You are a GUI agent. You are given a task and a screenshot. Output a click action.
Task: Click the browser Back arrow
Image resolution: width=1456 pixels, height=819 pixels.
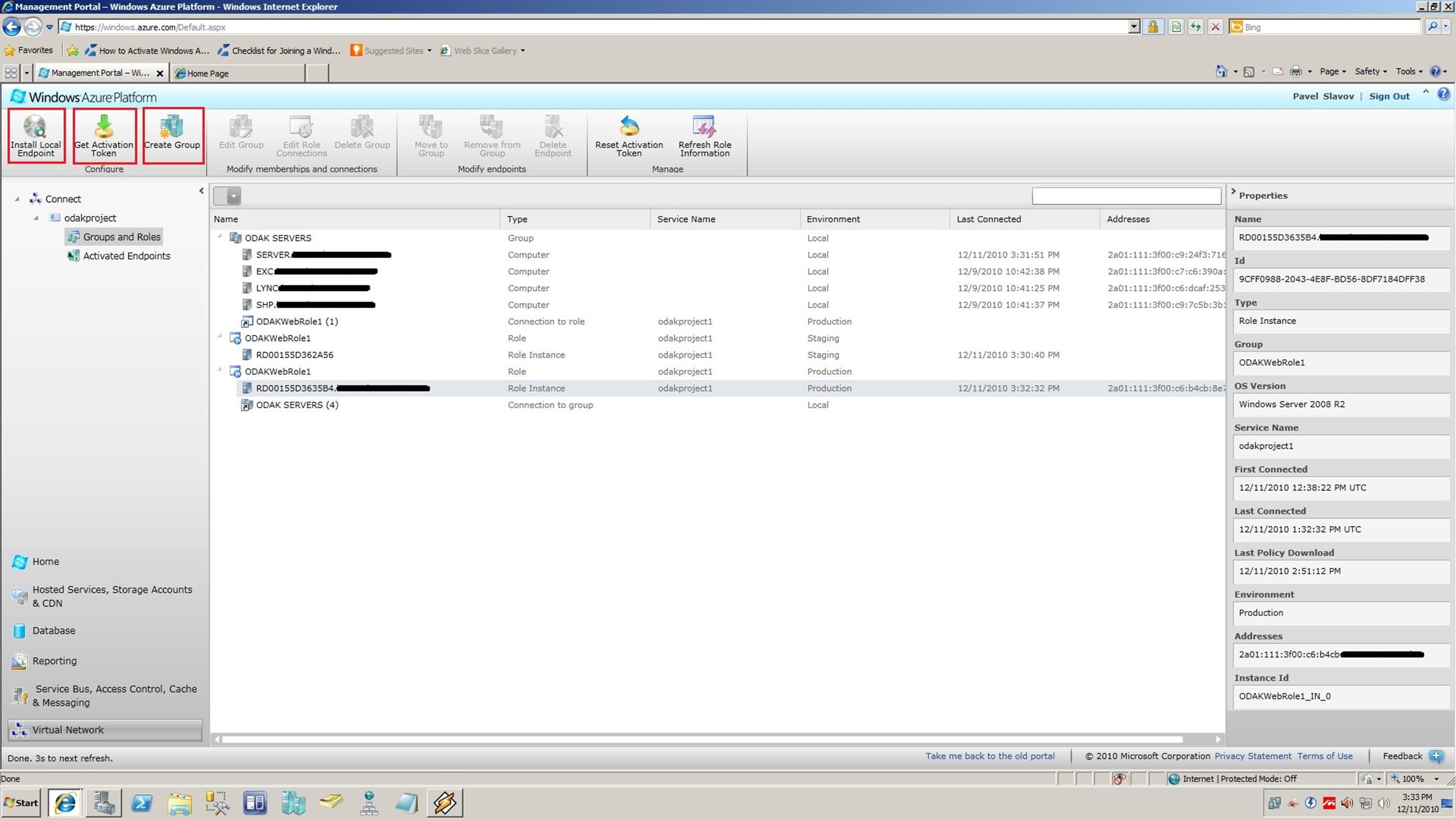(x=12, y=27)
